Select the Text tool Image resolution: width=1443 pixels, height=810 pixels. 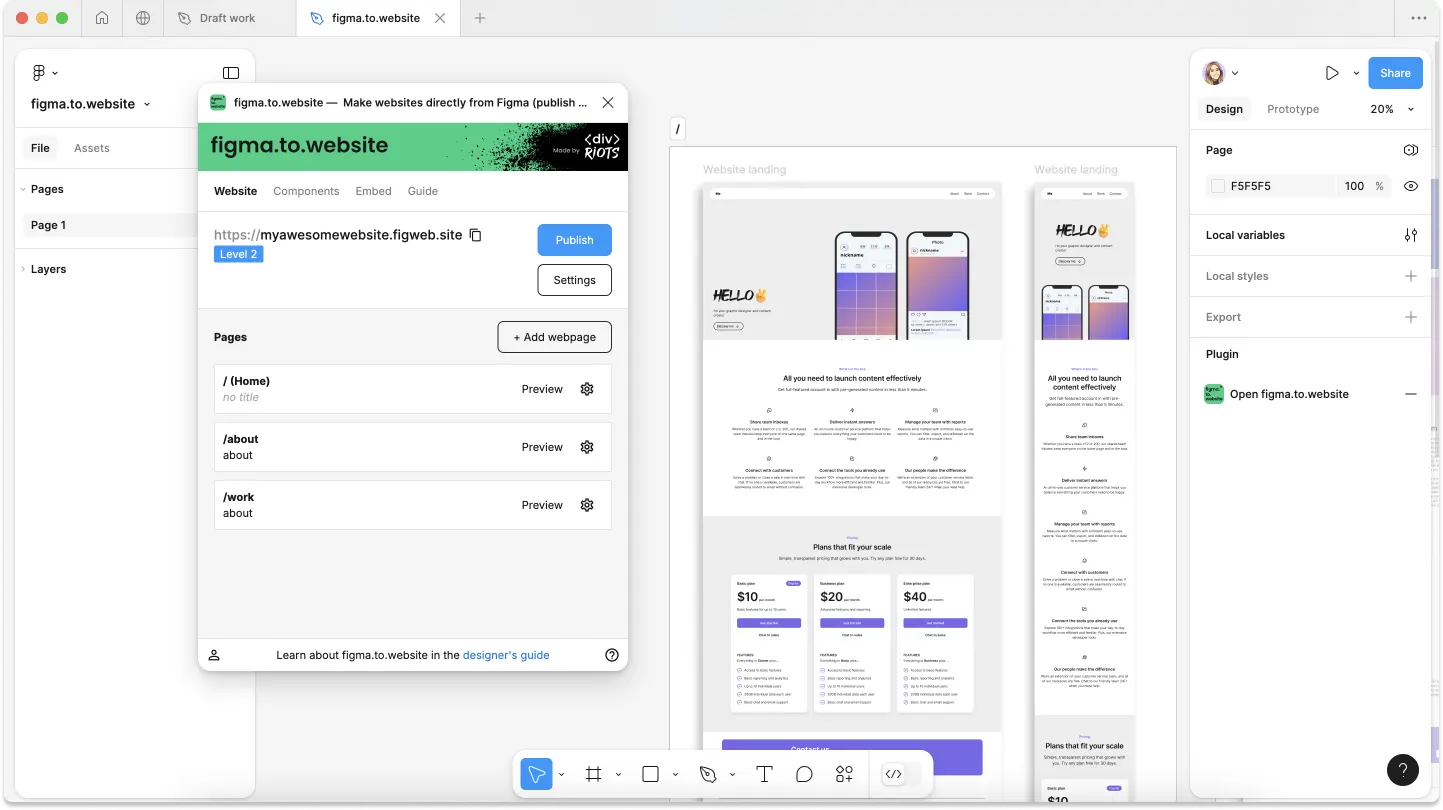coord(764,774)
